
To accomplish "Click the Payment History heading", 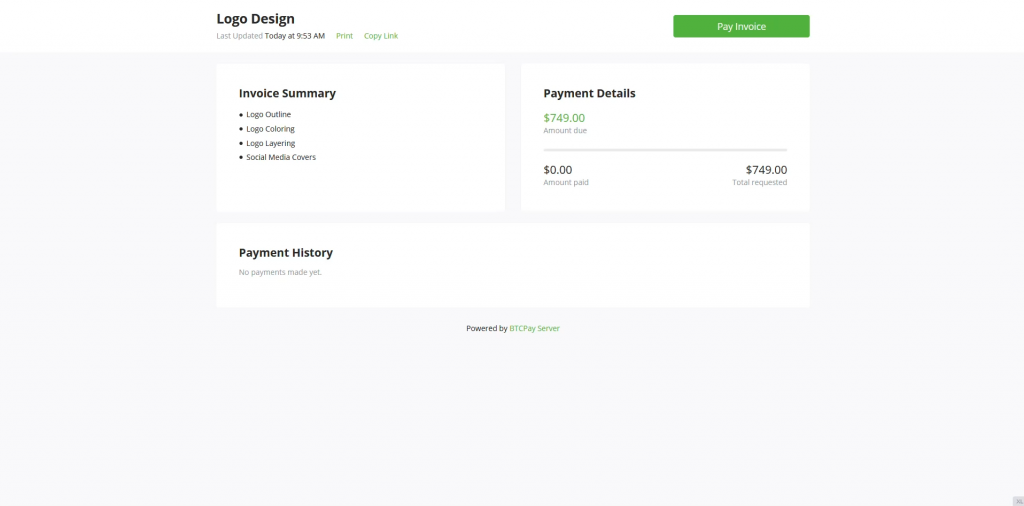I will [285, 253].
